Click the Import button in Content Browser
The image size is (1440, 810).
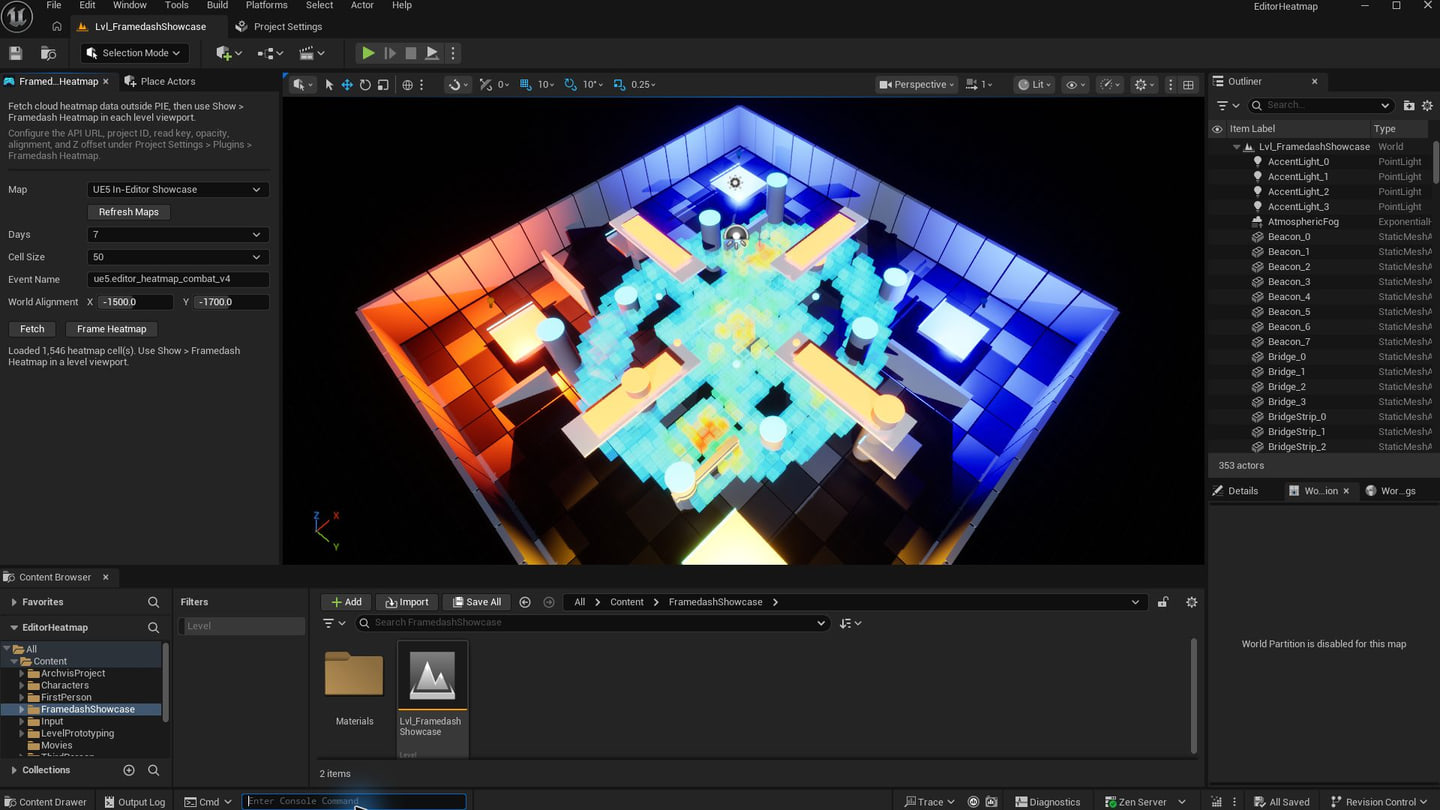click(407, 602)
